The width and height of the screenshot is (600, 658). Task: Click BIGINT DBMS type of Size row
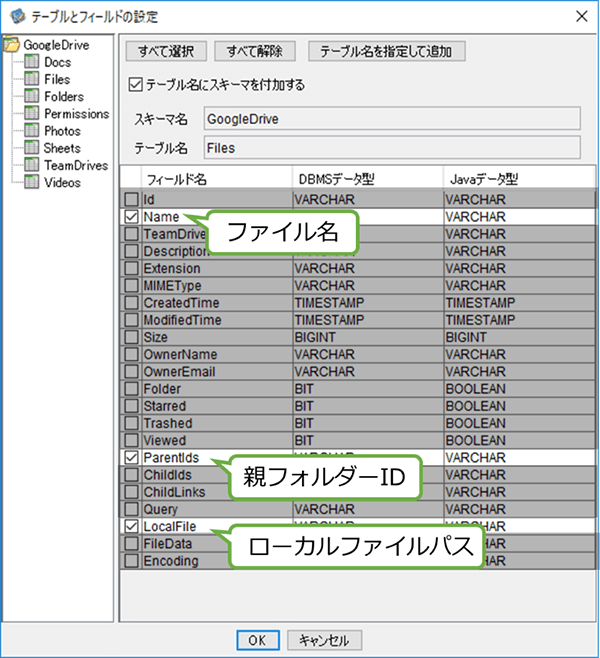click(315, 337)
